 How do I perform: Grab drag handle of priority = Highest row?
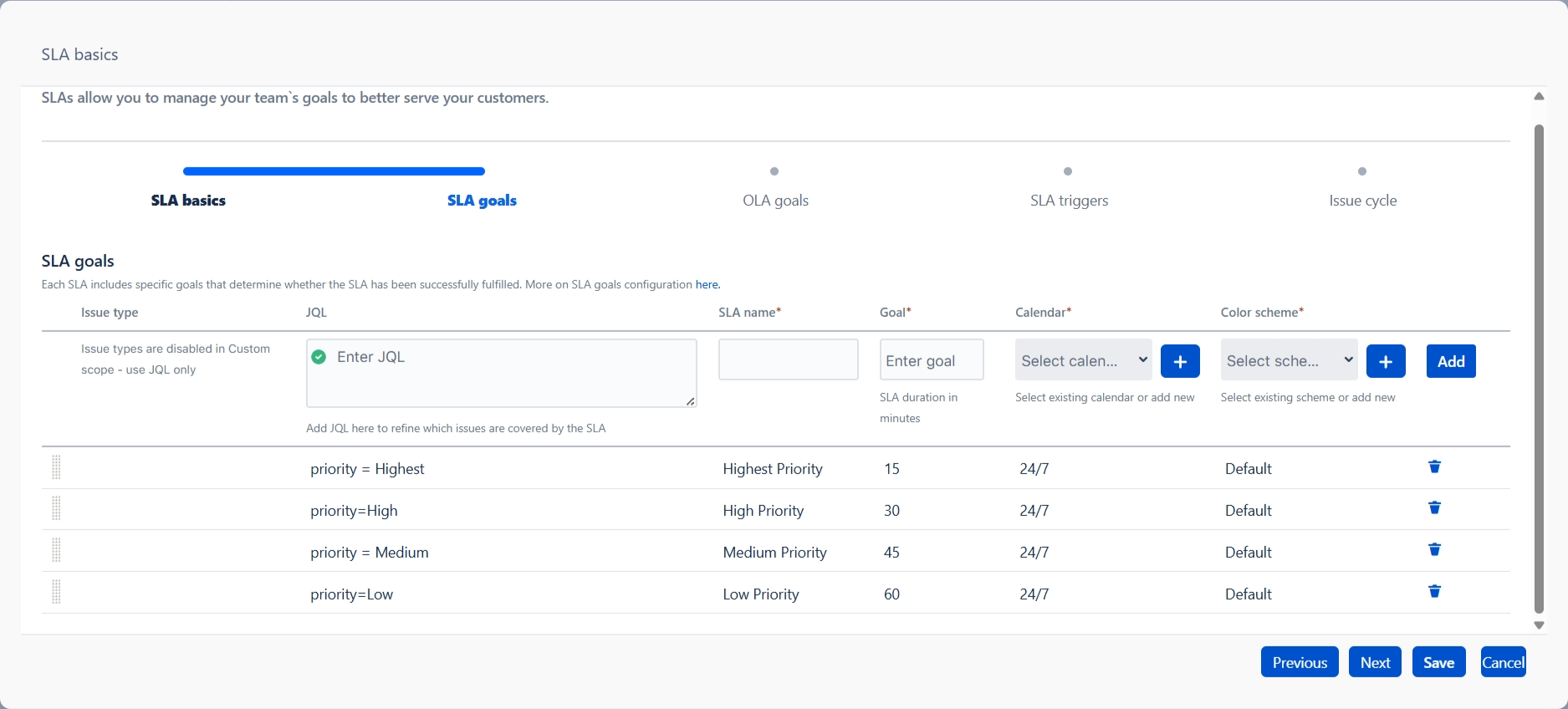pyautogui.click(x=56, y=467)
